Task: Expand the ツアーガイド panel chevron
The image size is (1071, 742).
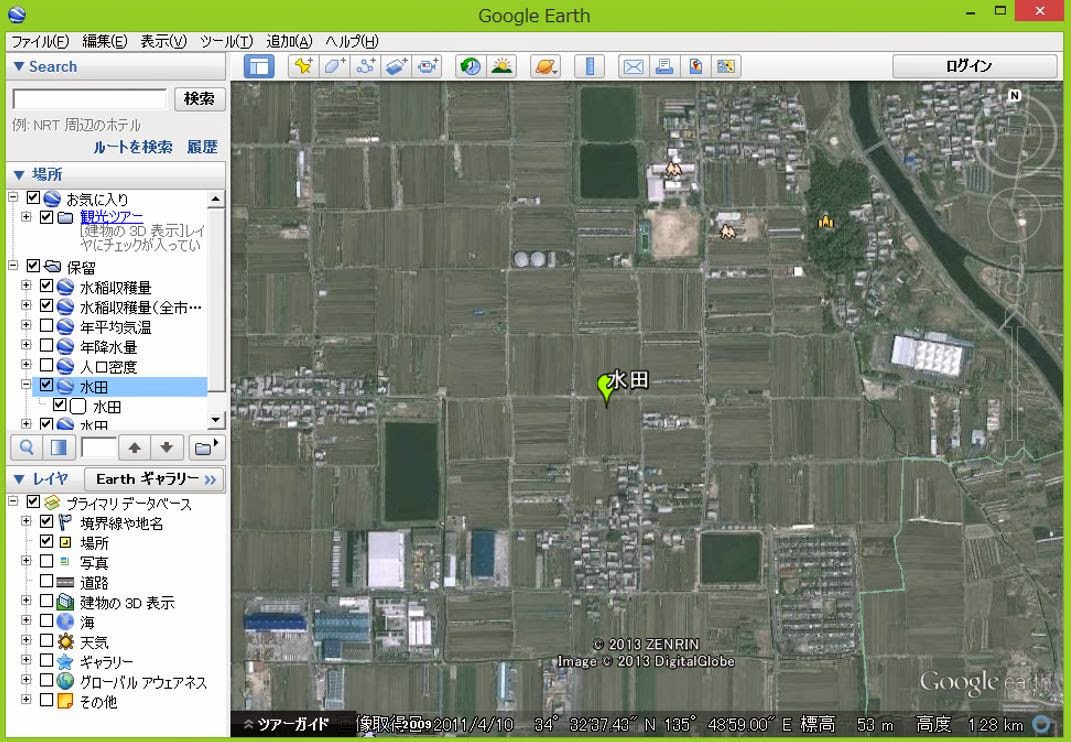Action: click(x=249, y=724)
